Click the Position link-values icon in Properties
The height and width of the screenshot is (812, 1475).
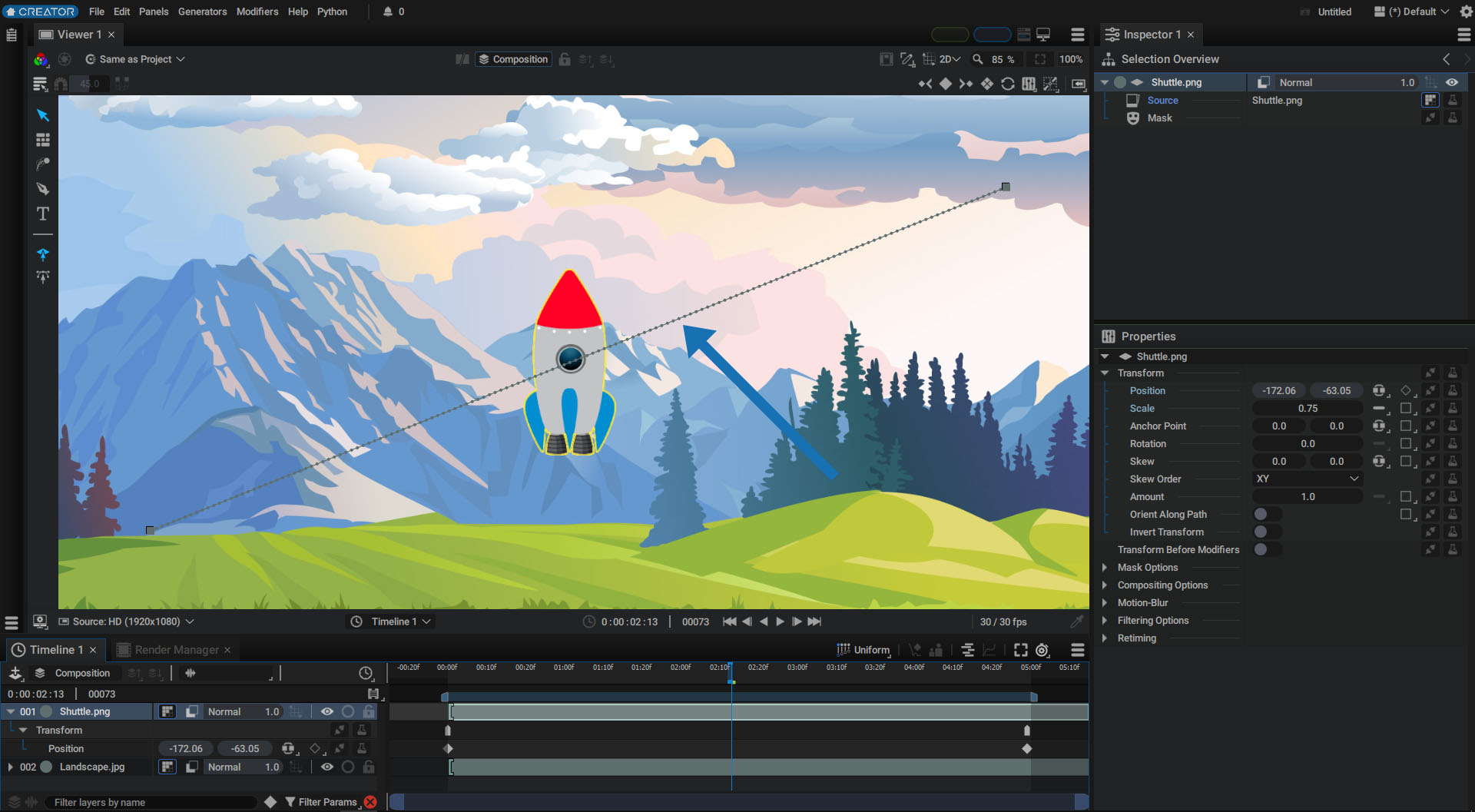point(1380,390)
